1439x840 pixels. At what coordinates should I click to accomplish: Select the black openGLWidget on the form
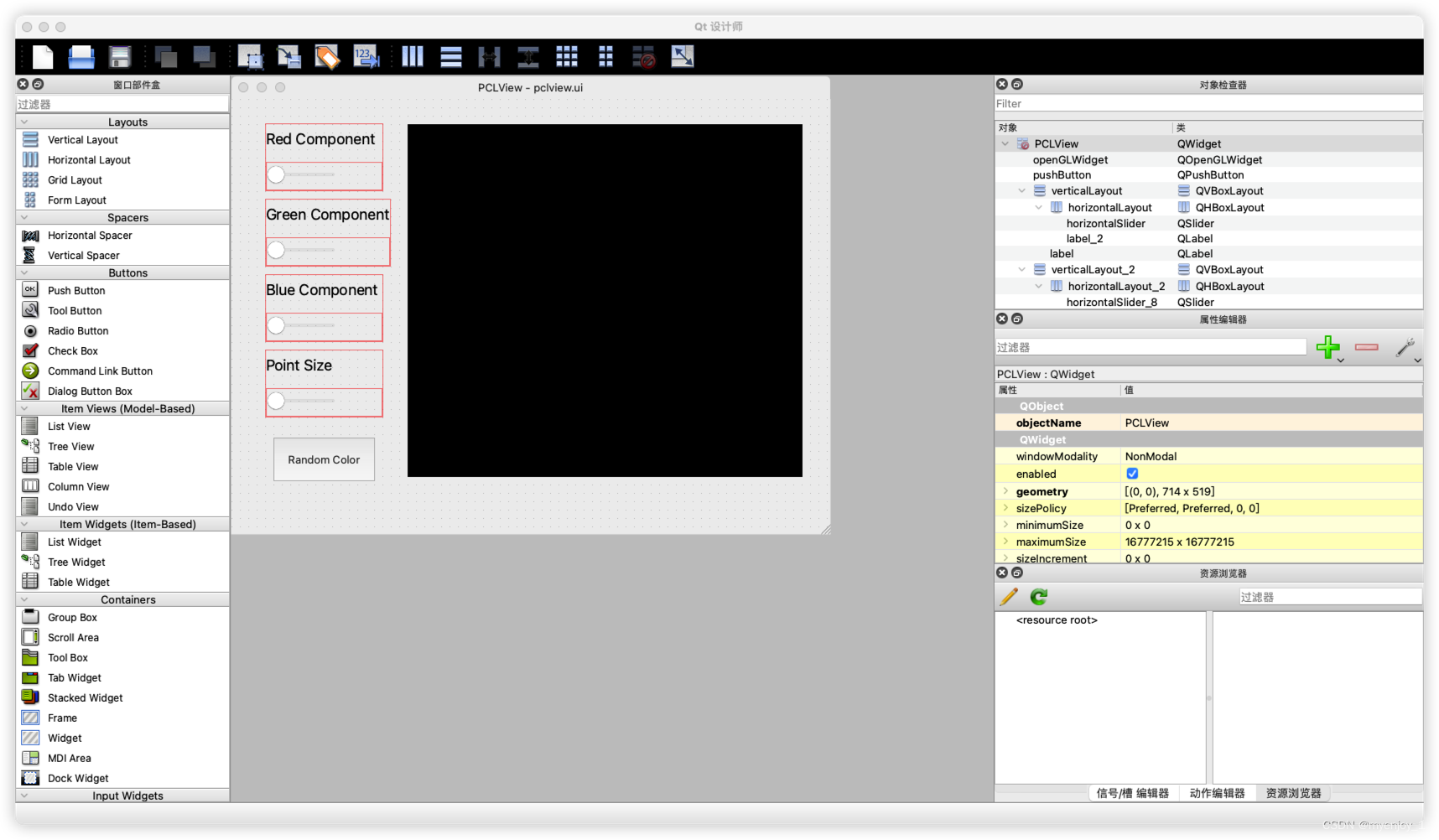coord(605,301)
